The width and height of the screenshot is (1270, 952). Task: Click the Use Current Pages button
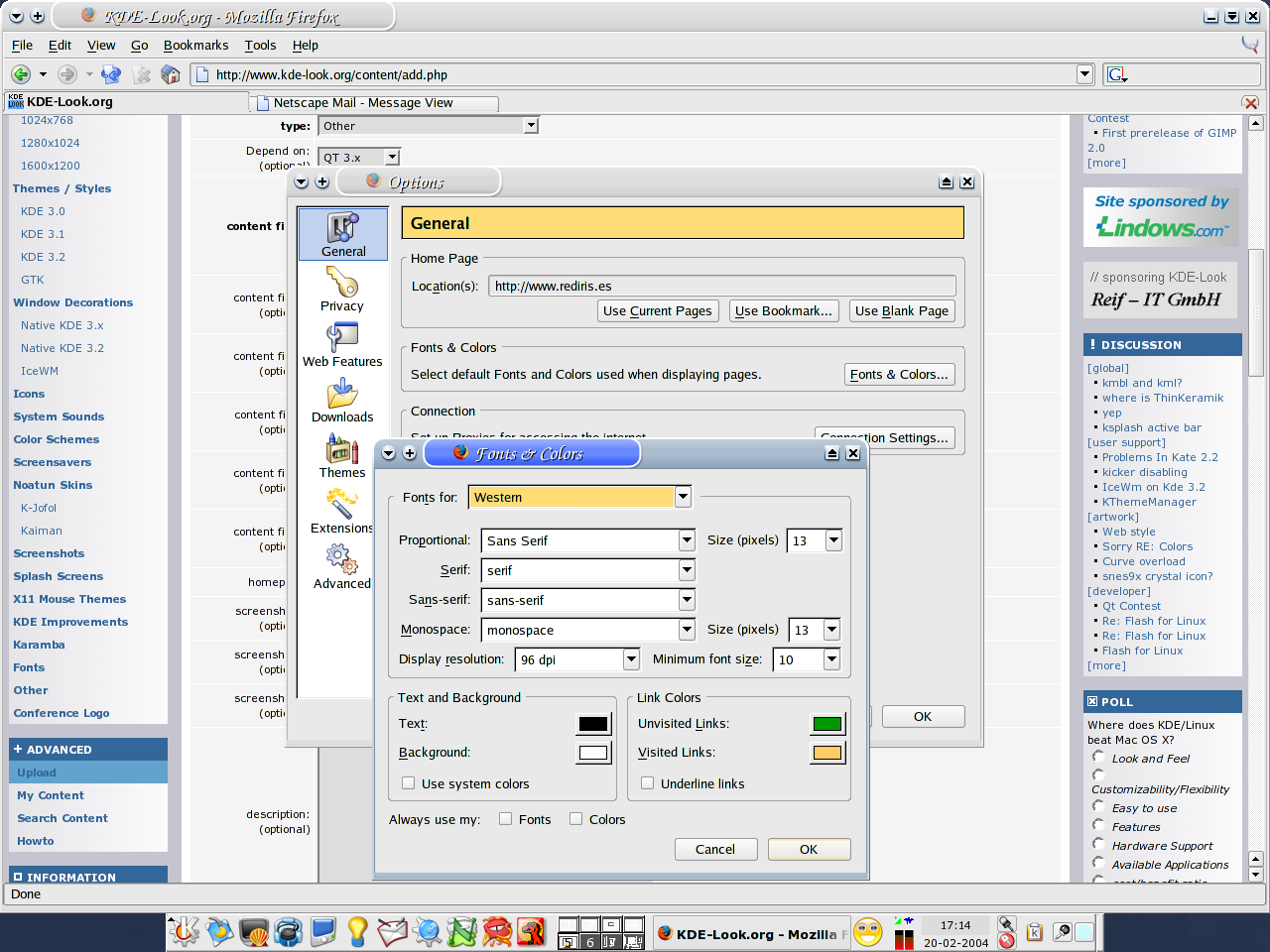pos(658,310)
